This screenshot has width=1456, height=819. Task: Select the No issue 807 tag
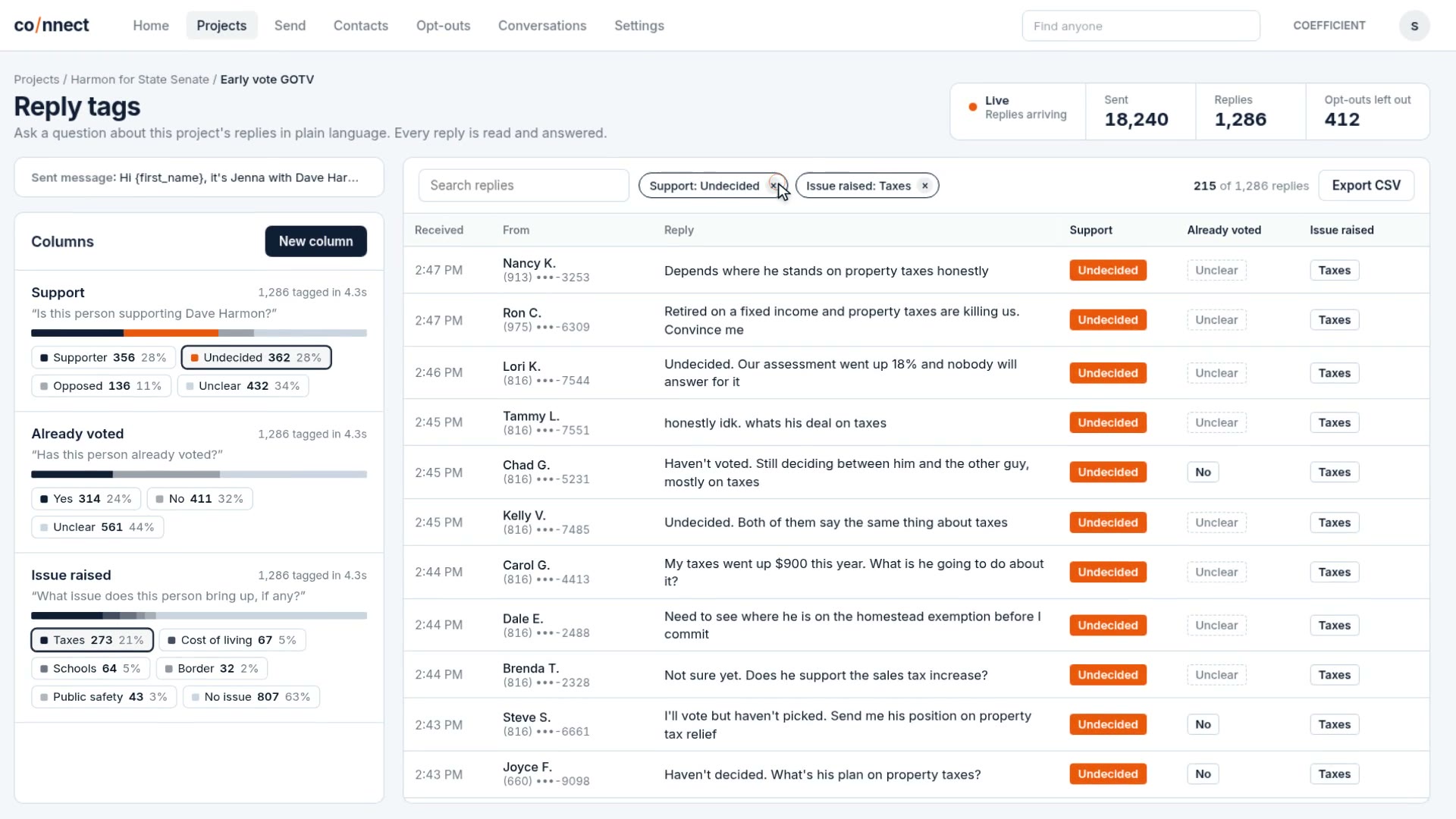coord(251,697)
